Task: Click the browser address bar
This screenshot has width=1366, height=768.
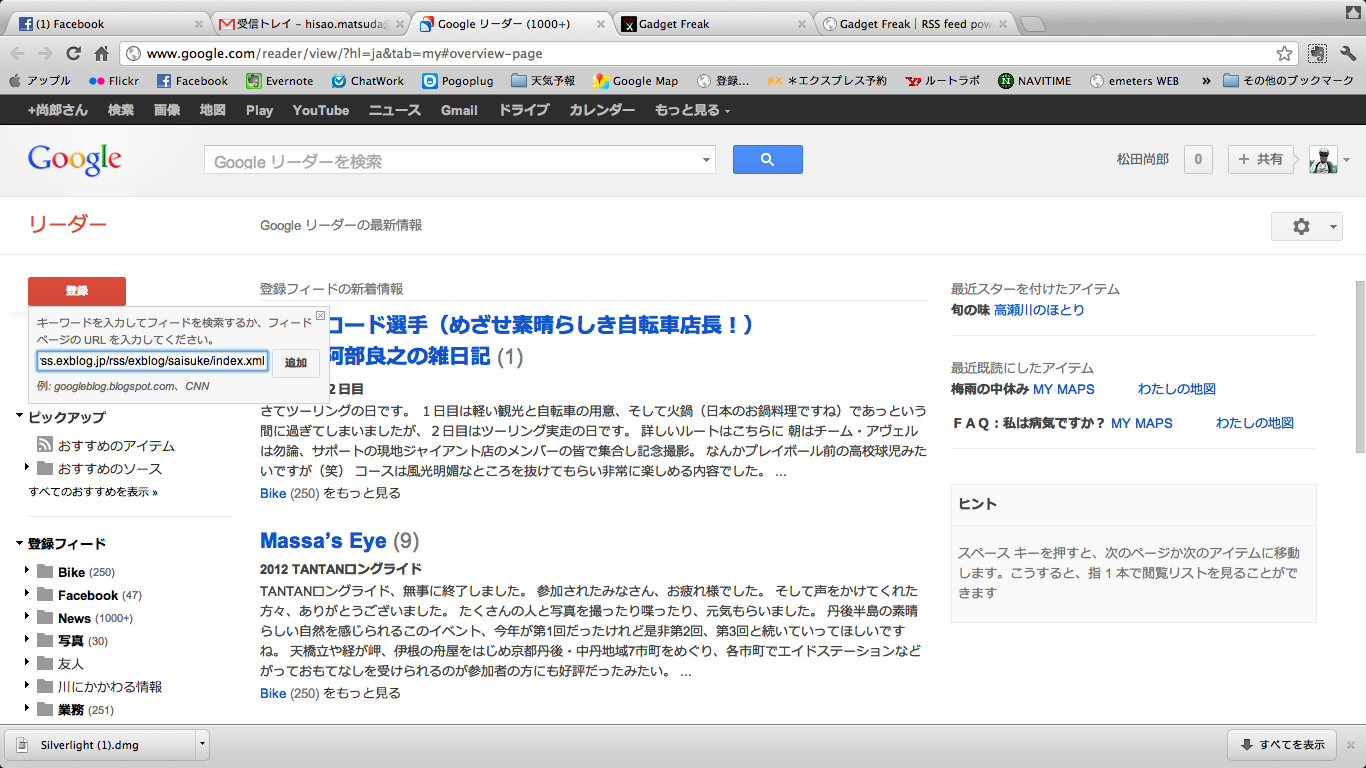Action: (x=707, y=54)
